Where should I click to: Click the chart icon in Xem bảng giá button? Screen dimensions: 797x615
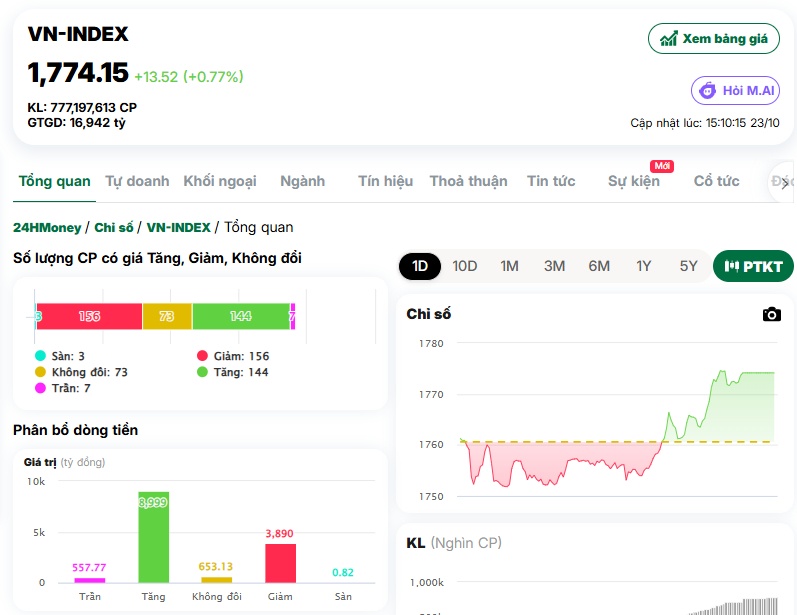tap(668, 39)
